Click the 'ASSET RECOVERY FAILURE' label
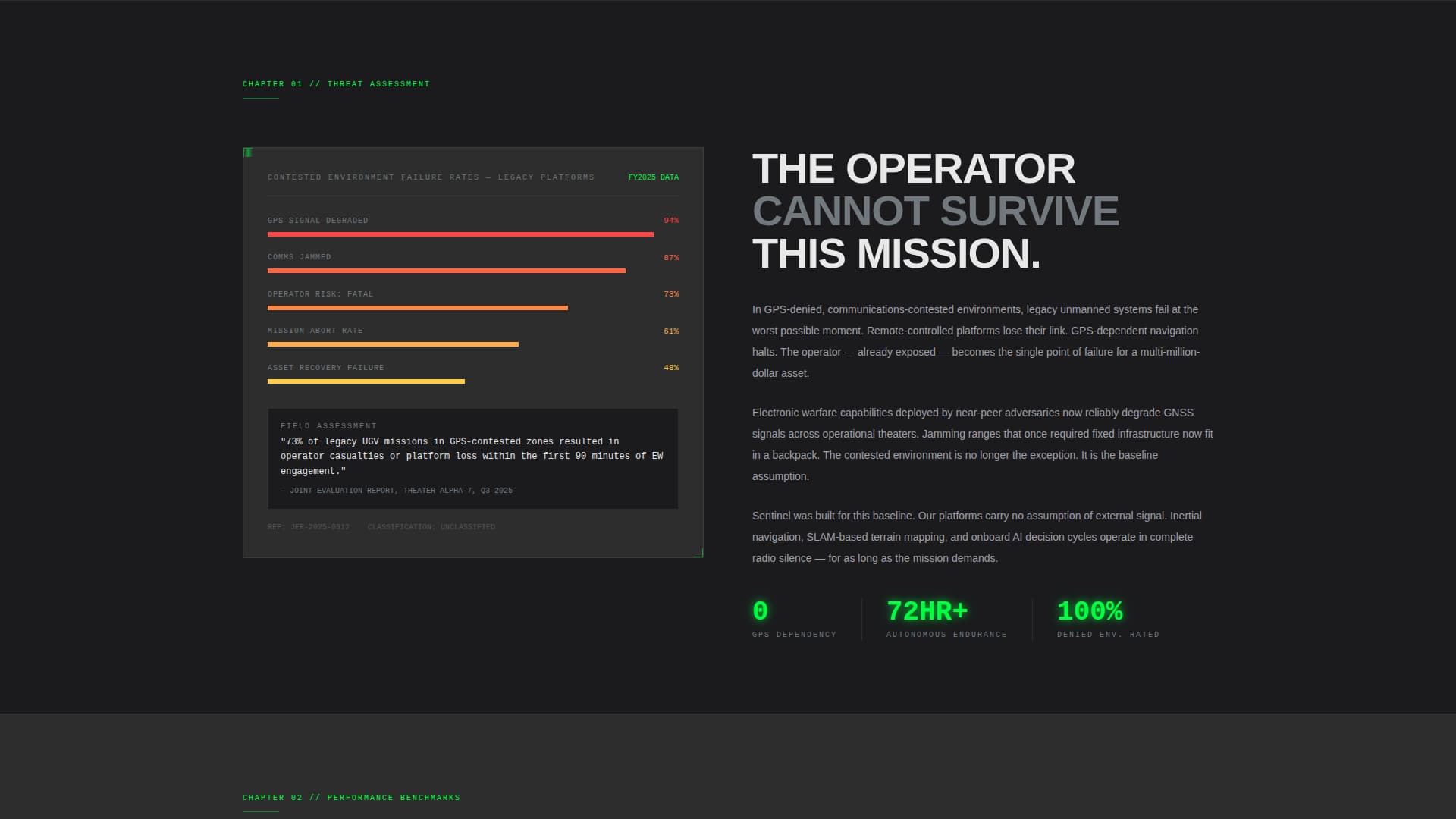The width and height of the screenshot is (1456, 819). [325, 368]
